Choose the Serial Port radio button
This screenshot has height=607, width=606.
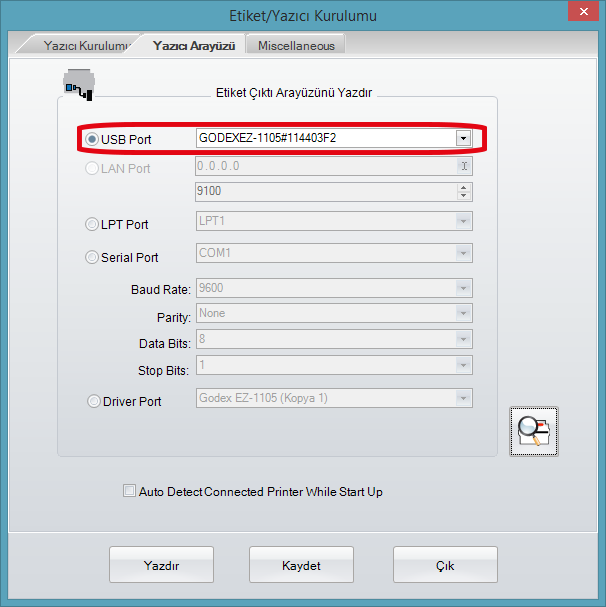tap(92, 257)
